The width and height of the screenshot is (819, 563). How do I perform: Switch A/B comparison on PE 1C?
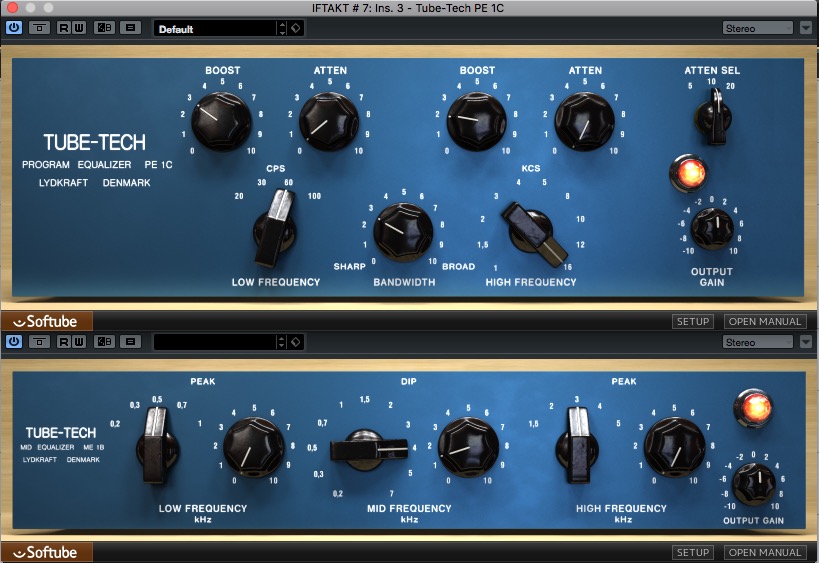[x=104, y=28]
